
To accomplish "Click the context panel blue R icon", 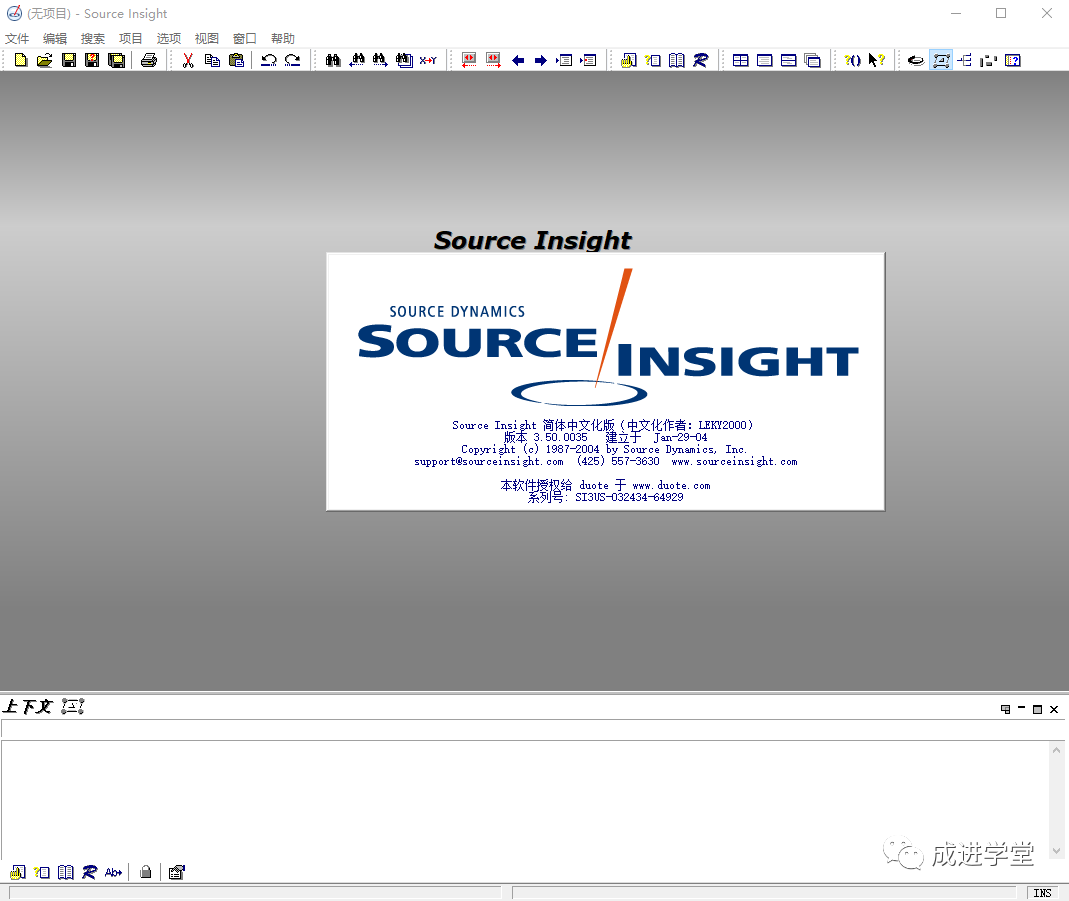I will [89, 872].
